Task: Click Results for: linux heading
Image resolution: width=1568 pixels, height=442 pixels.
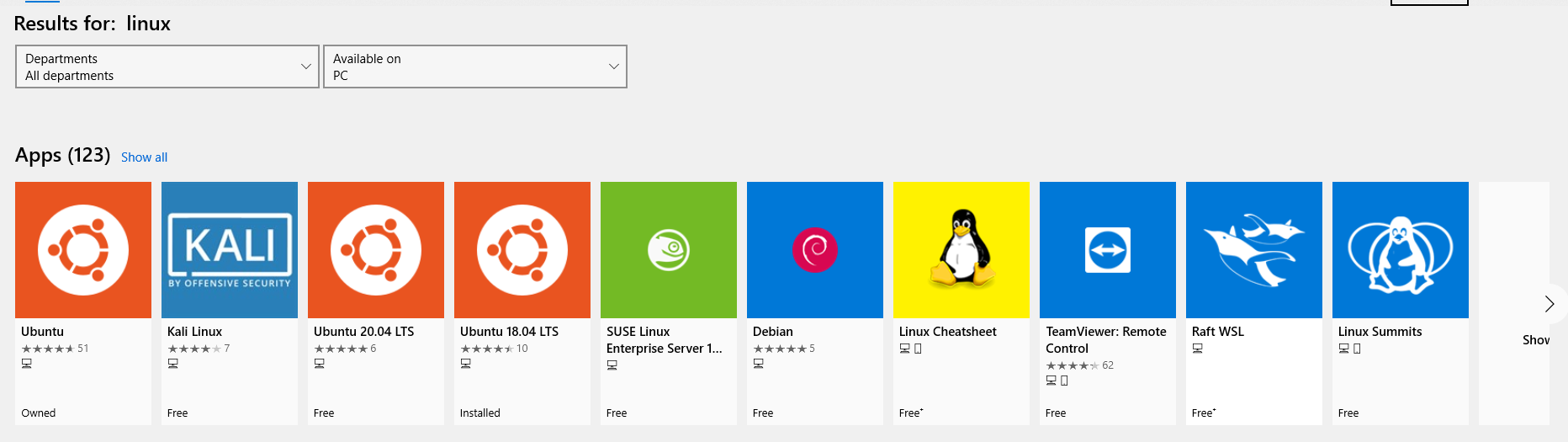Action: pyautogui.click(x=93, y=24)
